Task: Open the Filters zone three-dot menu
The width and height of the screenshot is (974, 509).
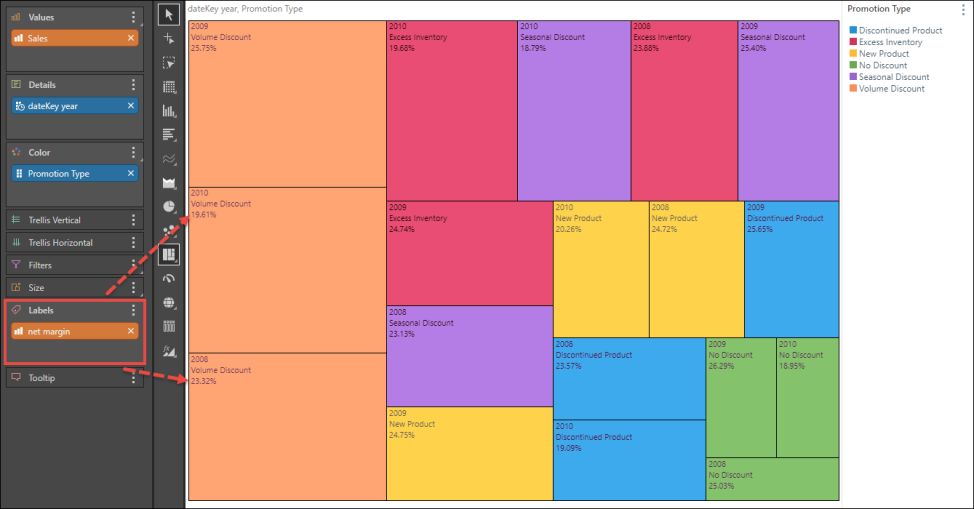Action: (x=134, y=265)
